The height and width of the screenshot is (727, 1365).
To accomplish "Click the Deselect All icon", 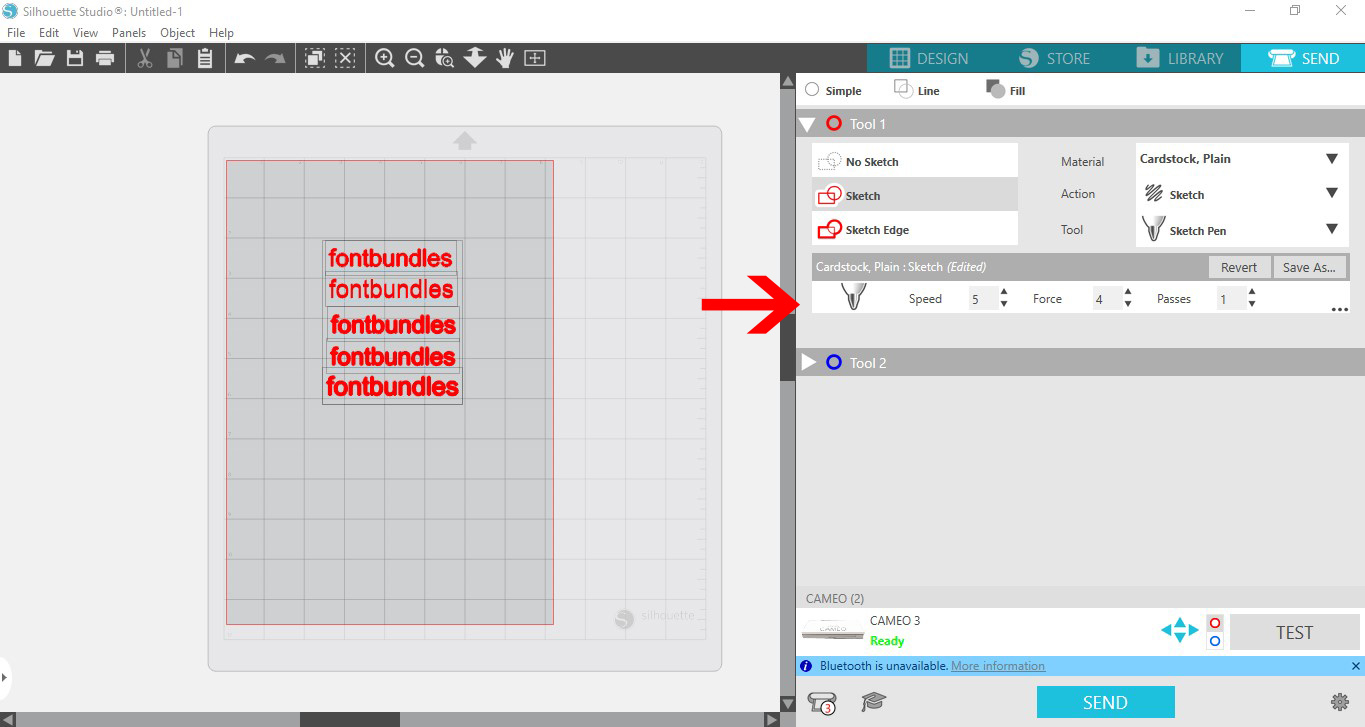I will tap(345, 58).
